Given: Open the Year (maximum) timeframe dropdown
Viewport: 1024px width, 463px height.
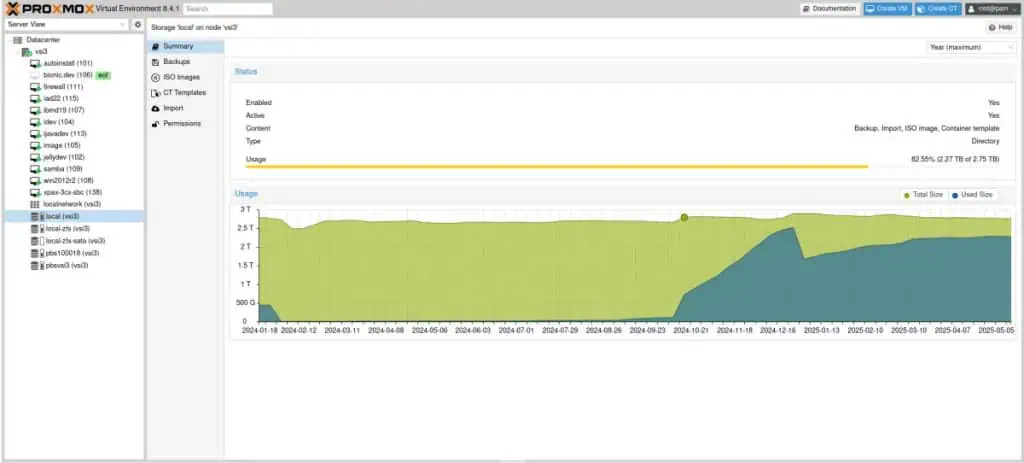Looking at the screenshot, I should coord(970,47).
